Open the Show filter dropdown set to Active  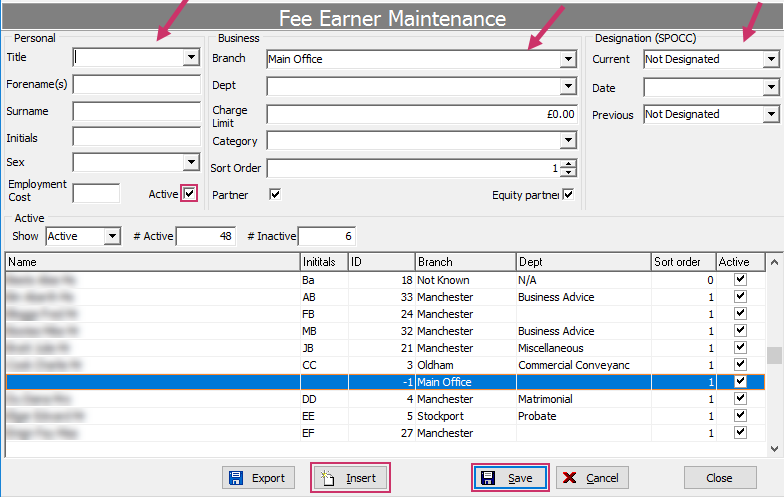click(x=112, y=236)
